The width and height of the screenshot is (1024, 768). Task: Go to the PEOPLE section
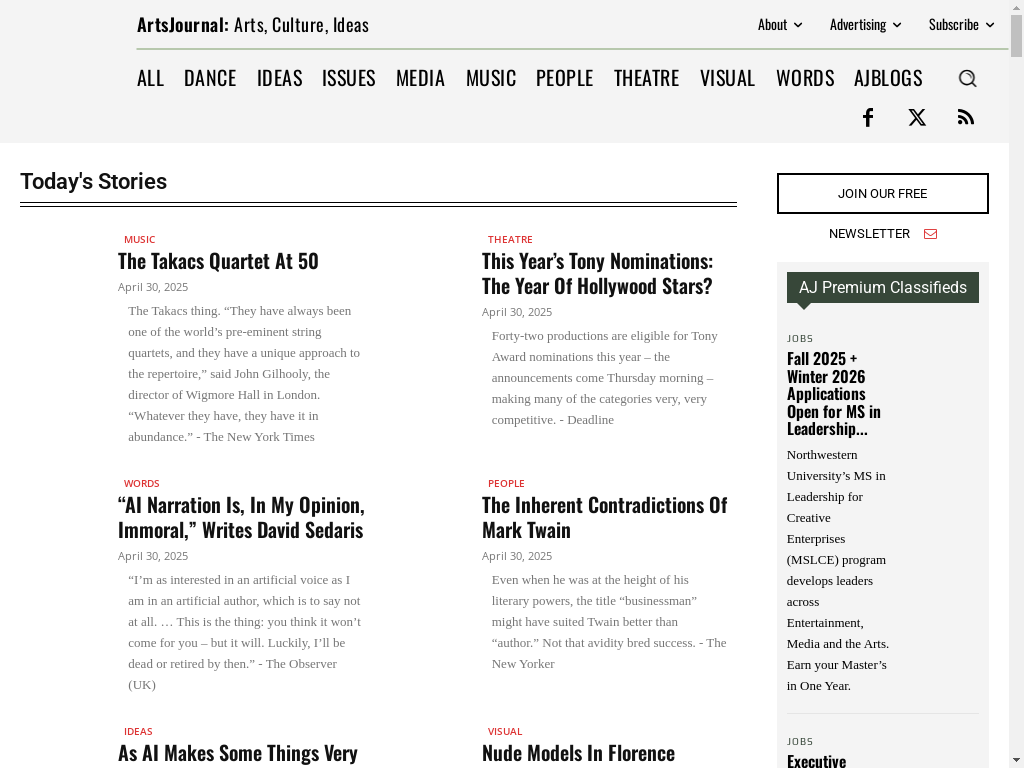tap(565, 78)
